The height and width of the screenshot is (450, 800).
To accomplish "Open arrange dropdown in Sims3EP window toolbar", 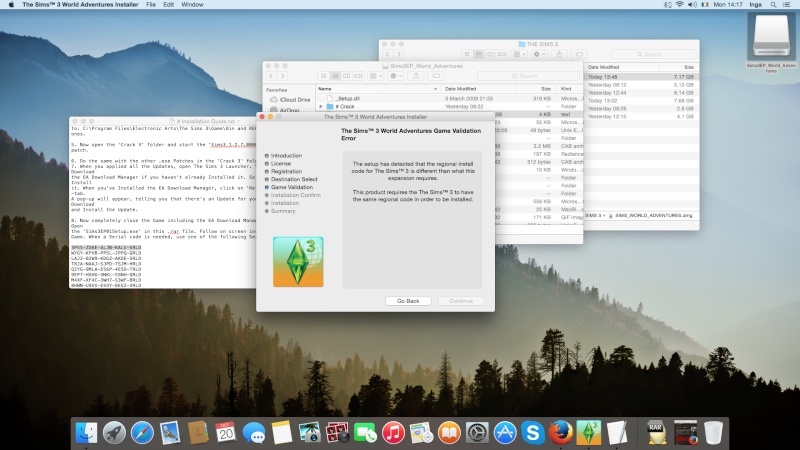I will tap(376, 76).
